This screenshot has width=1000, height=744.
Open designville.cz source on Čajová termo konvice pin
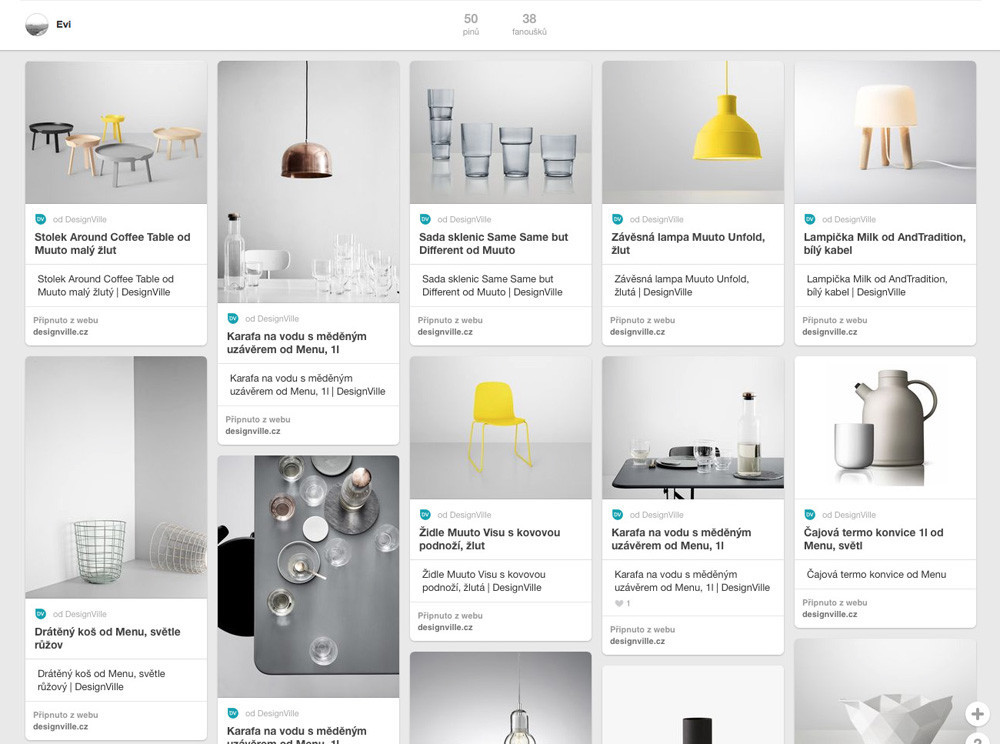click(830, 615)
